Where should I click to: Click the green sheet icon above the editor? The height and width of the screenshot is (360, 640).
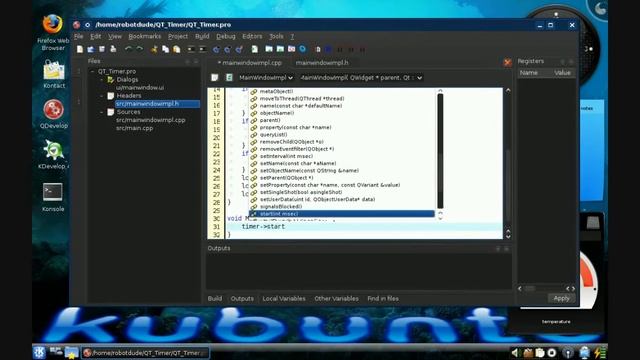point(229,78)
